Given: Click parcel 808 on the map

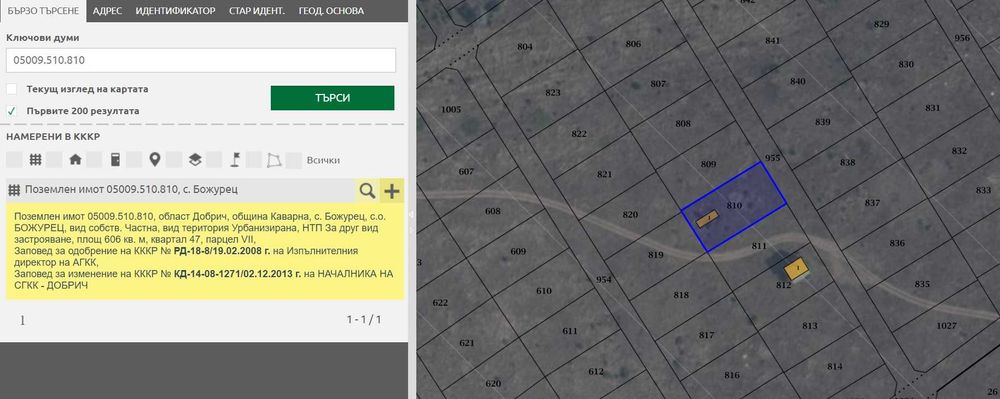Looking at the screenshot, I should click(683, 123).
